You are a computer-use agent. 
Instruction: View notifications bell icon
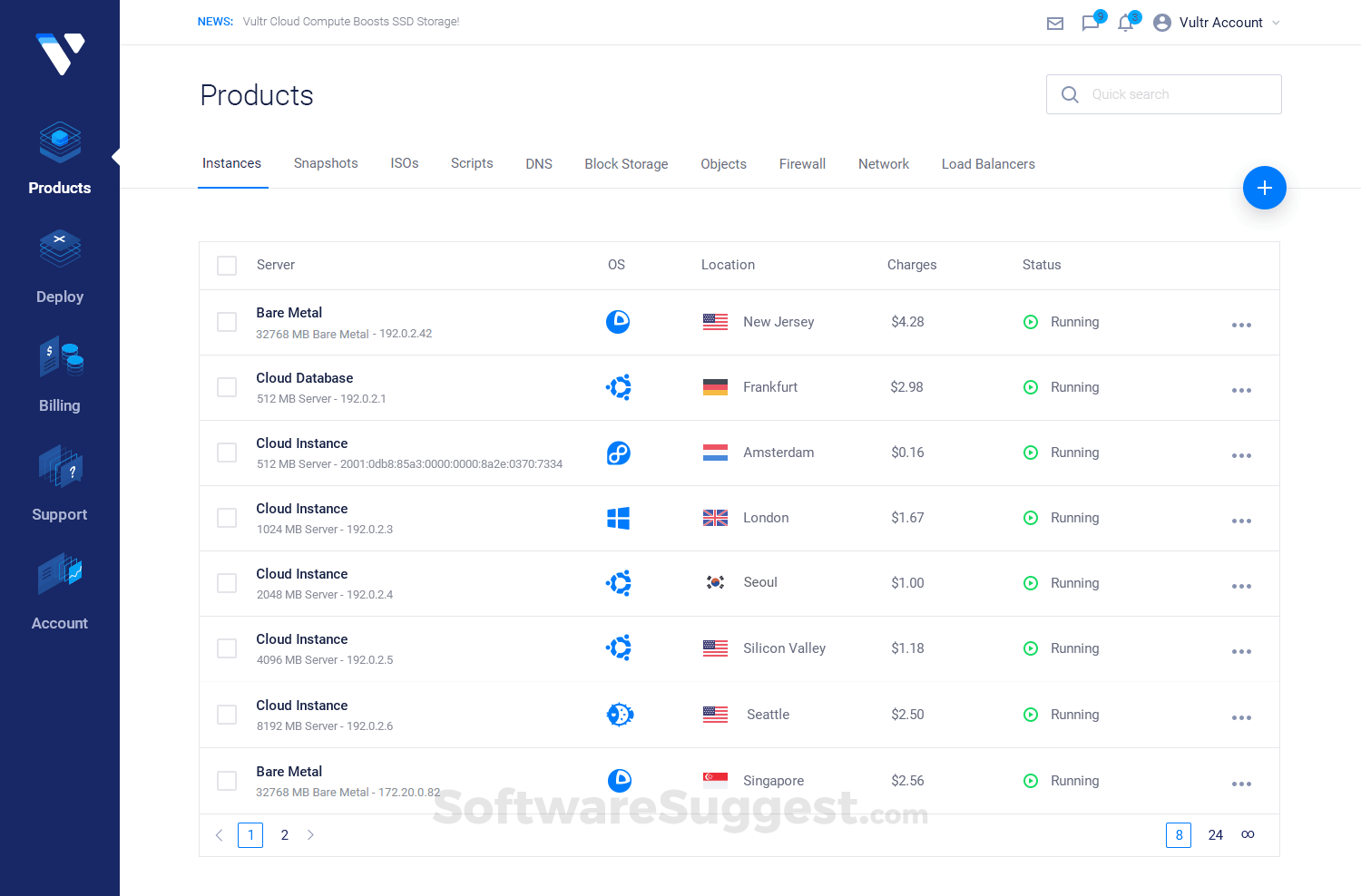(x=1126, y=24)
